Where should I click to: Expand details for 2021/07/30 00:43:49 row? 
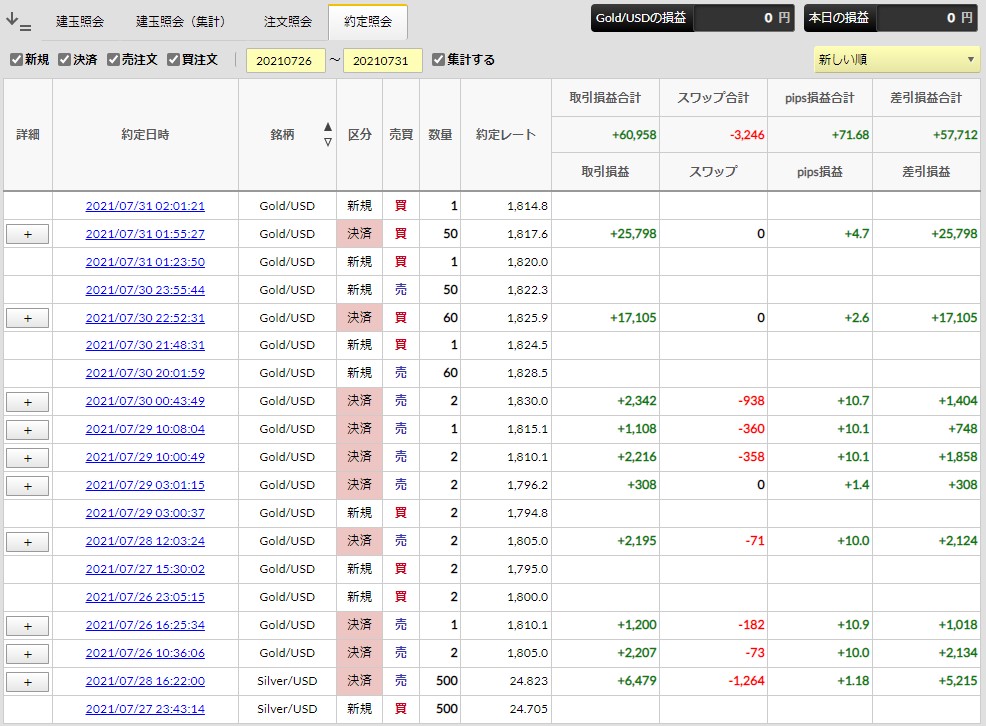coord(28,402)
